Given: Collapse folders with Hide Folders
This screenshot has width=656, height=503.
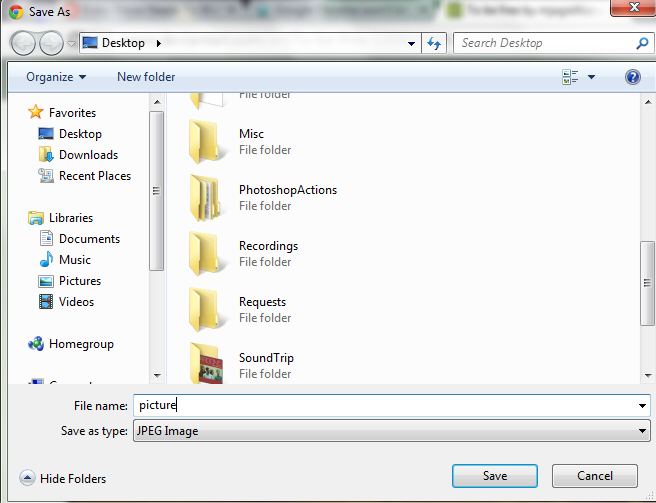Looking at the screenshot, I should 63,478.
